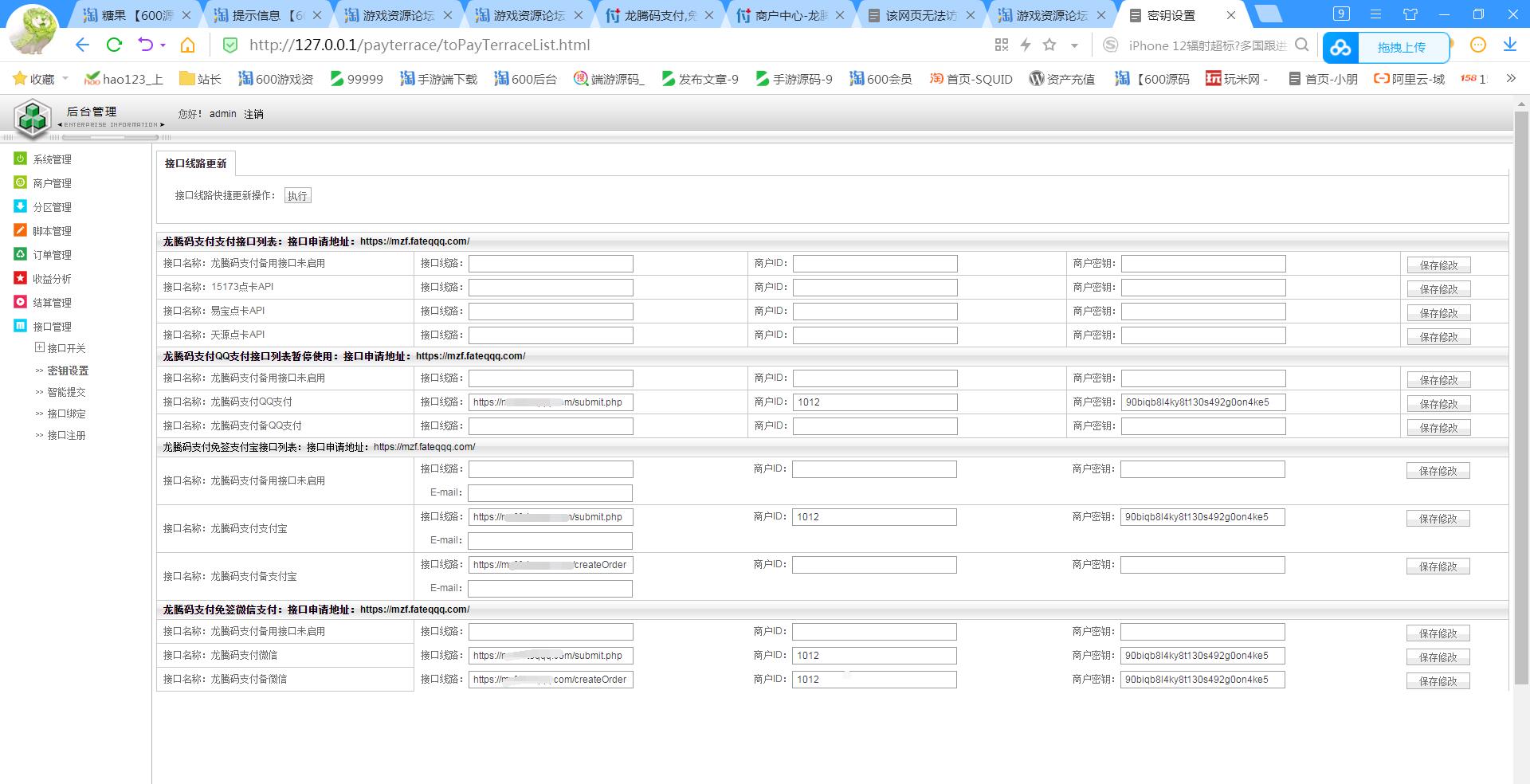Go to the browser home page icon

click(187, 45)
